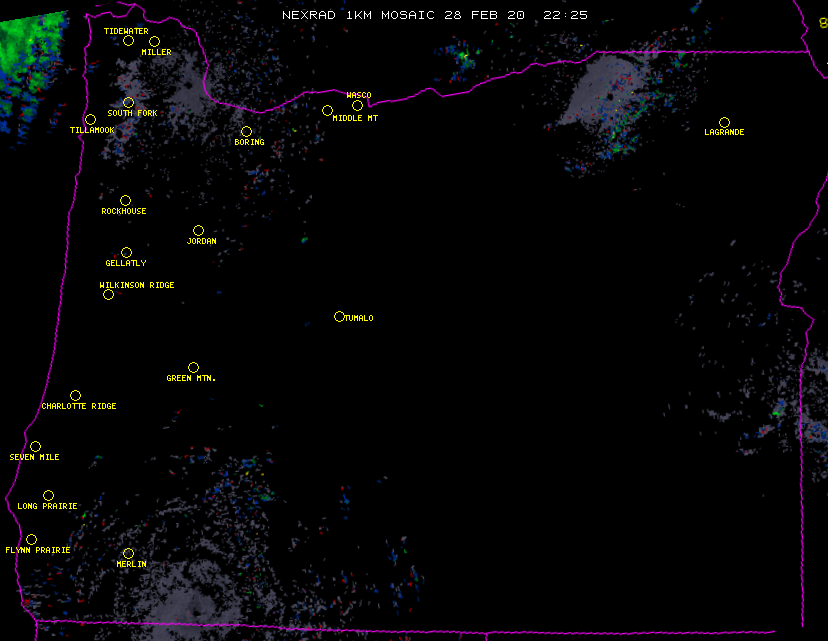
Task: Select the Wilkinson Ridge station marker
Action: 108,294
